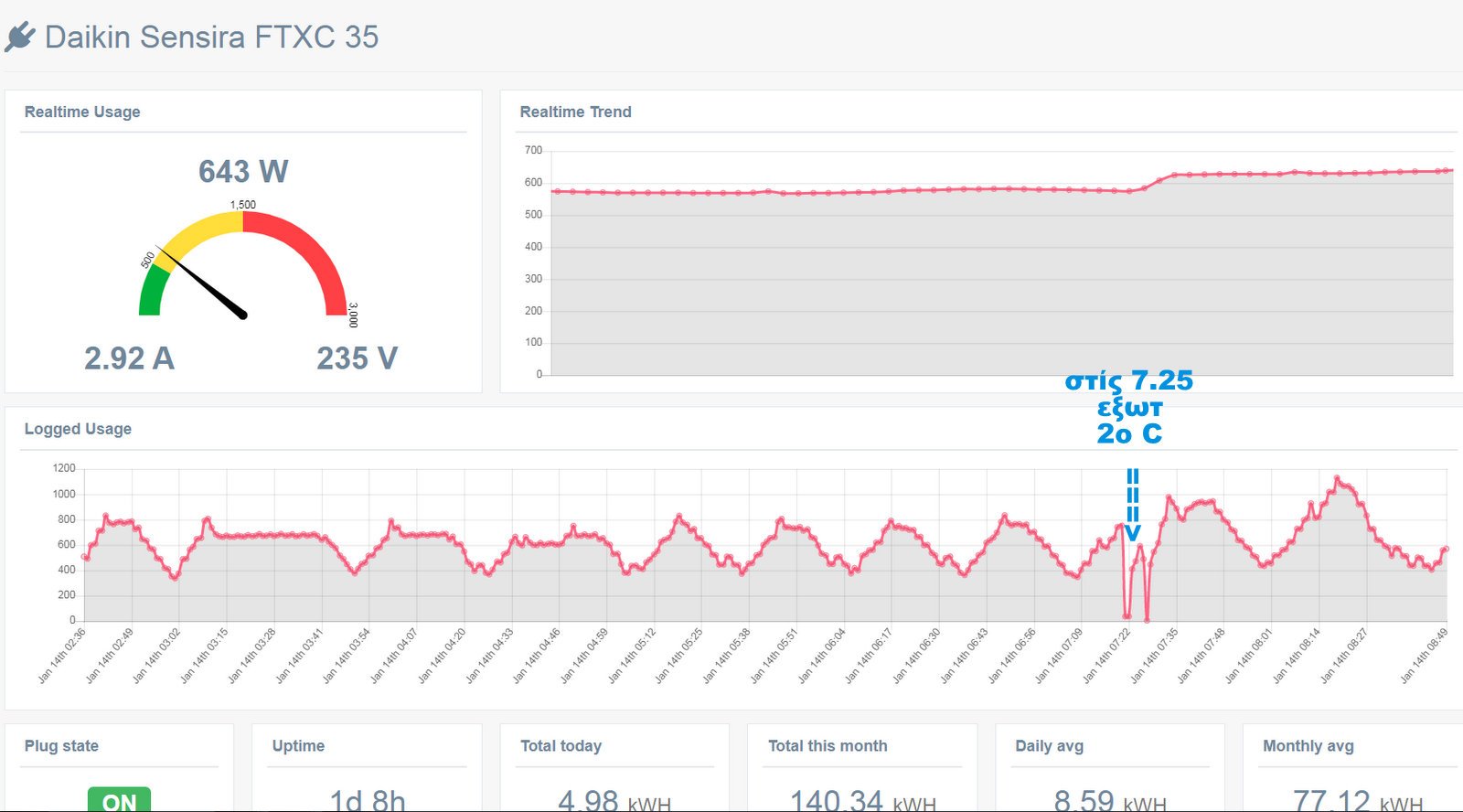Click the Jan 14th 05:25 time label
Viewport: 1463px width, 812px height.
click(678, 656)
